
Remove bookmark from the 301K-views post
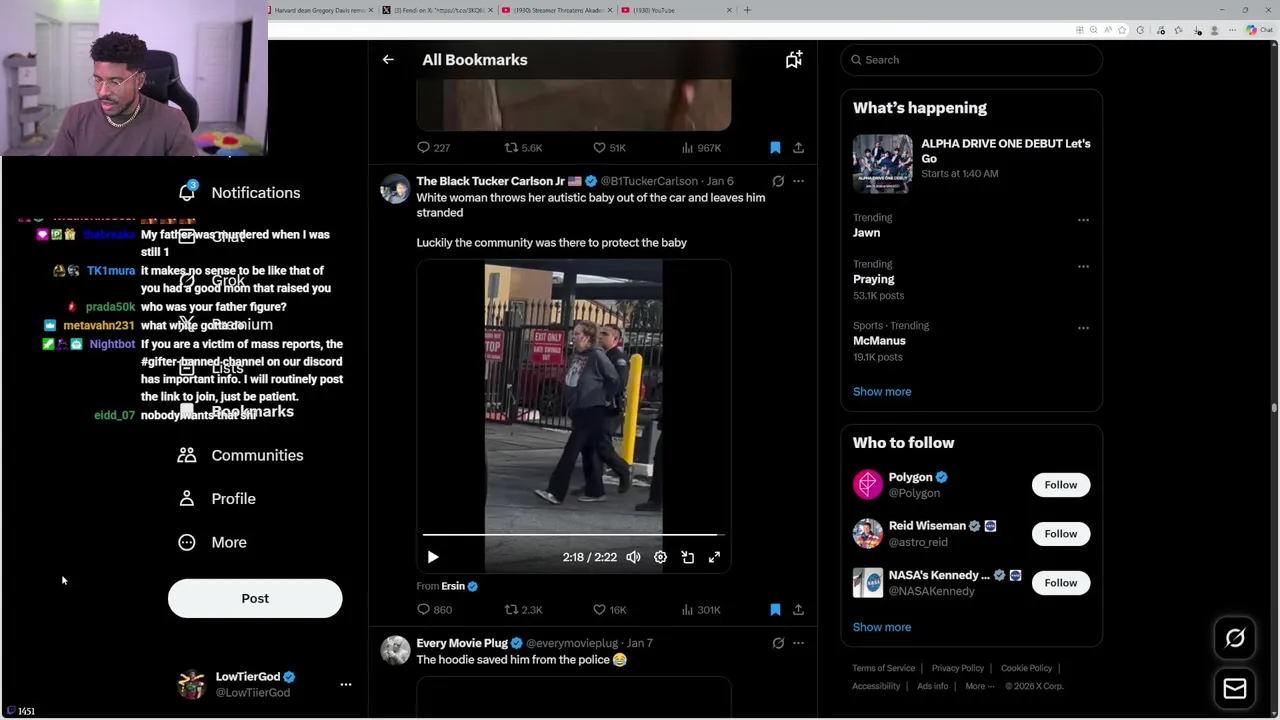775,610
